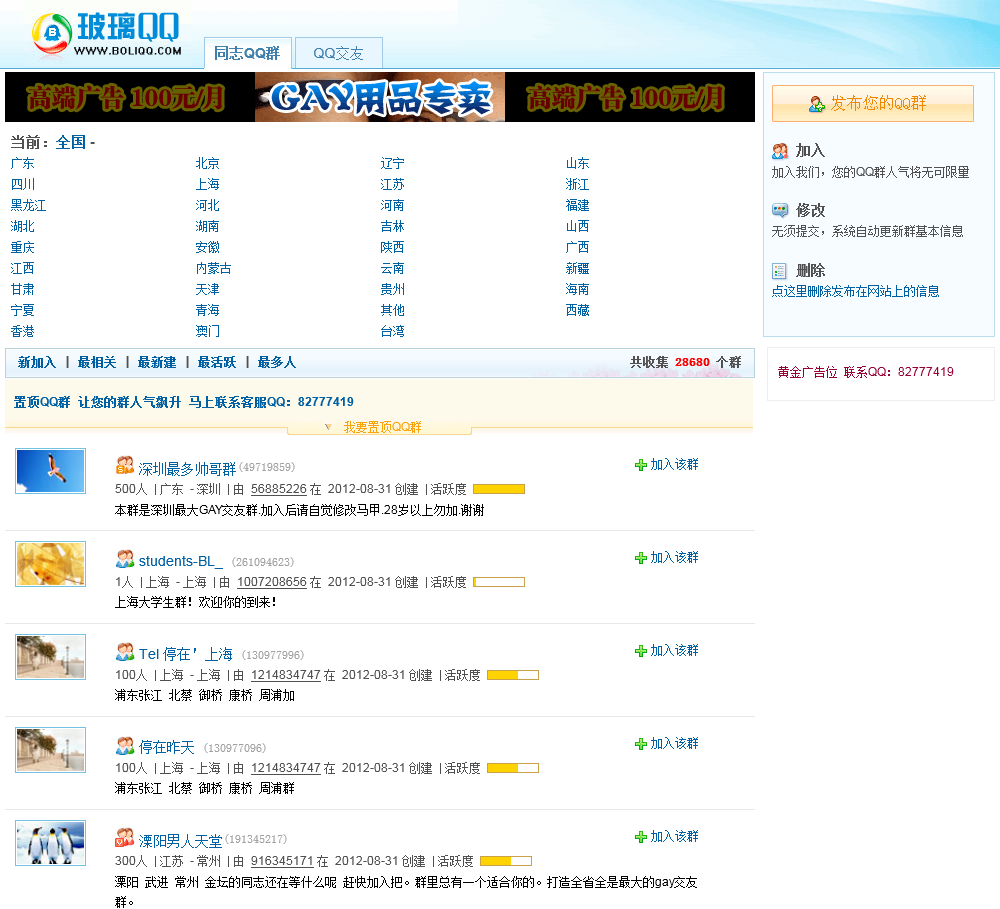
Task: Click 置顶QQ群 promotion text line
Action: coord(184,402)
